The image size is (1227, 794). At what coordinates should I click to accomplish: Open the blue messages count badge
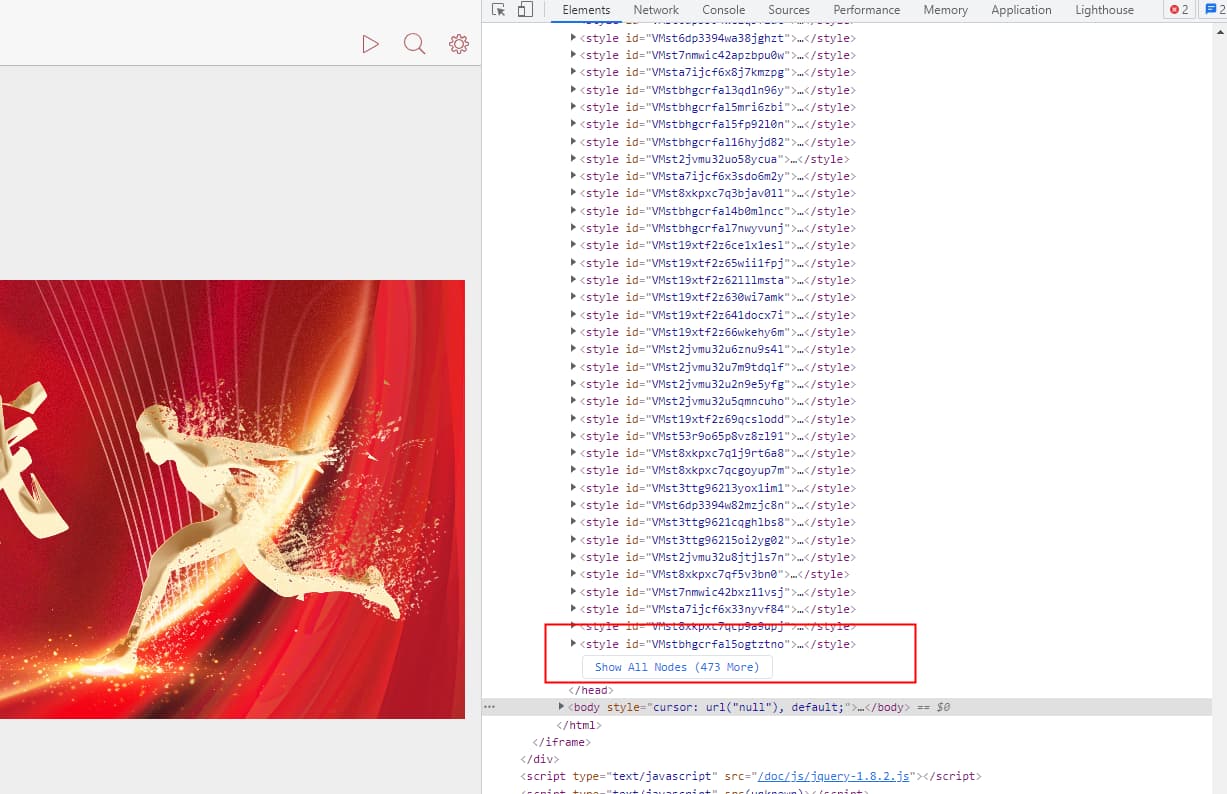click(1213, 10)
